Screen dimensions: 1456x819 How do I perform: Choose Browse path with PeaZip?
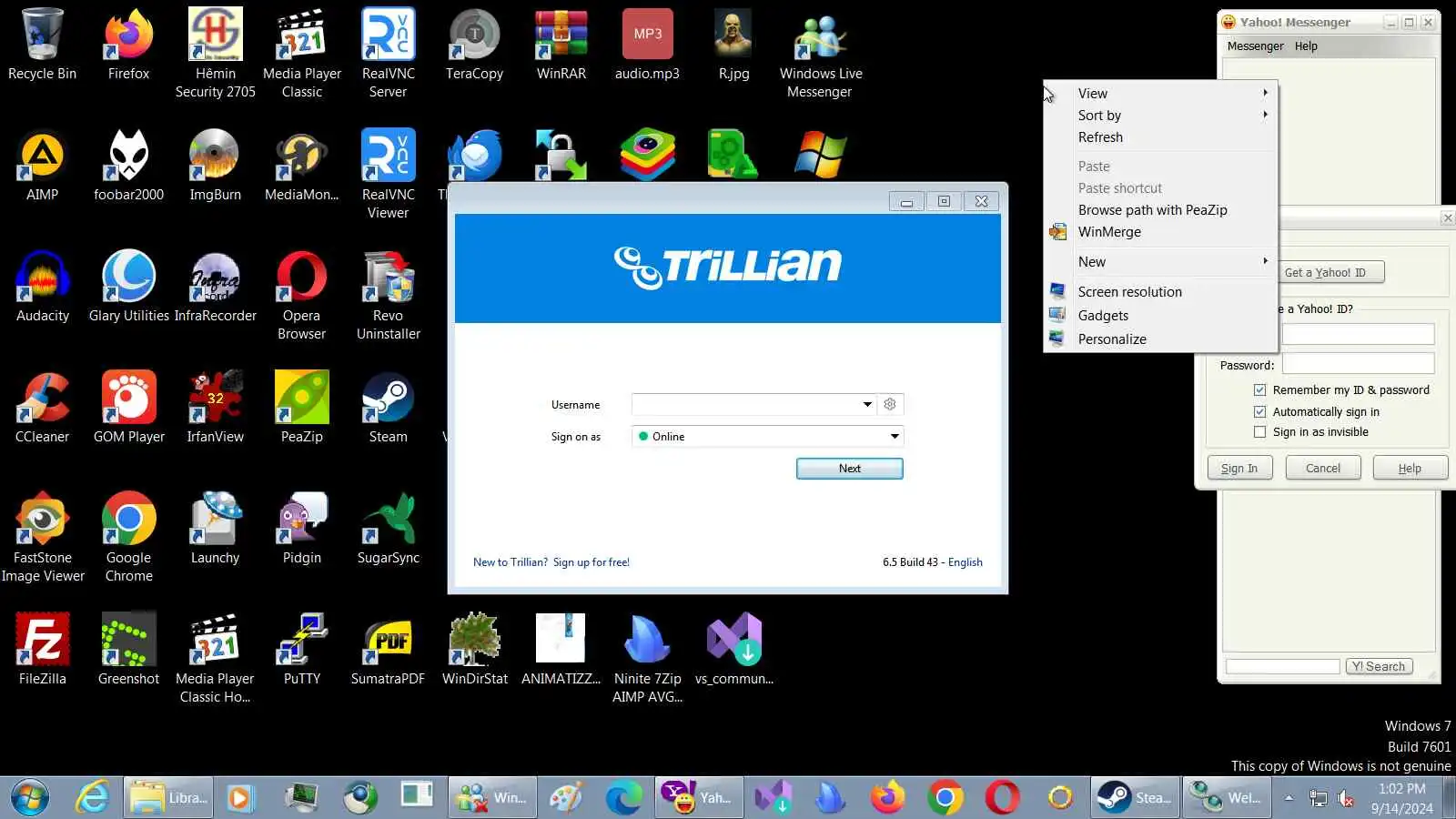tap(1160, 209)
